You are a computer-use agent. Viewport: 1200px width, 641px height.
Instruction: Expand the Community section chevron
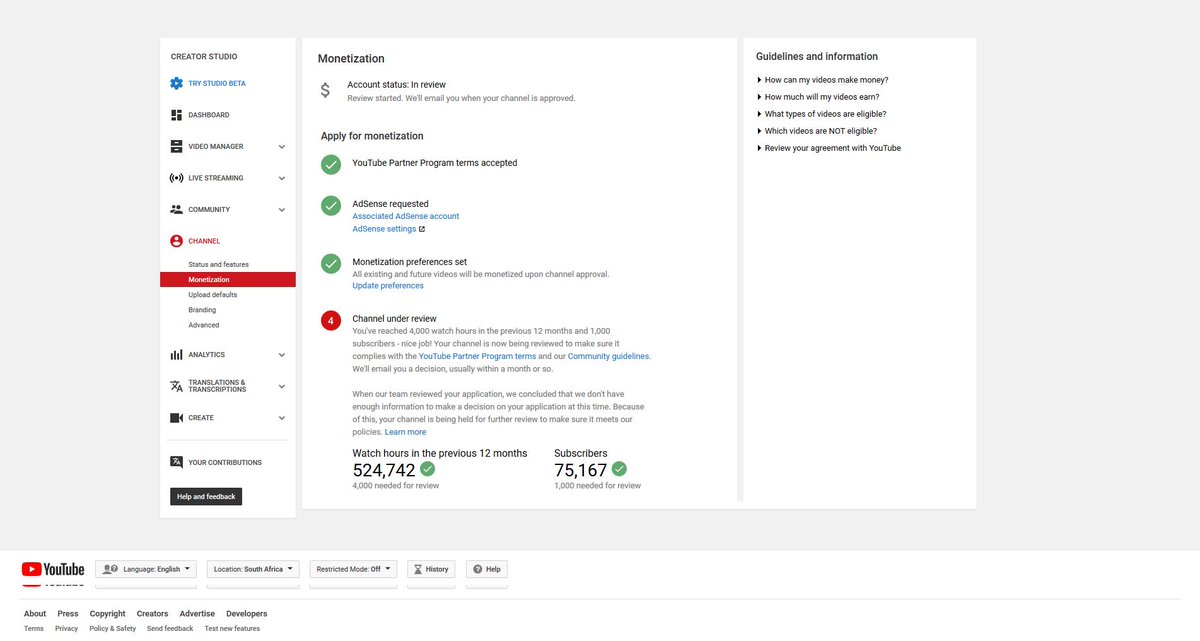pyautogui.click(x=282, y=210)
